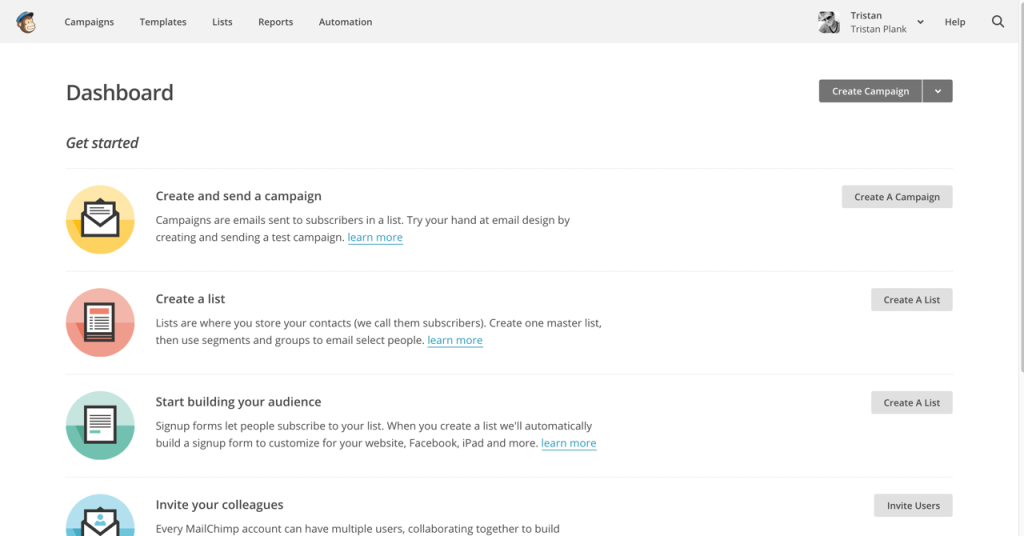
Task: Click the dark Create Campaign button
Action: click(871, 91)
